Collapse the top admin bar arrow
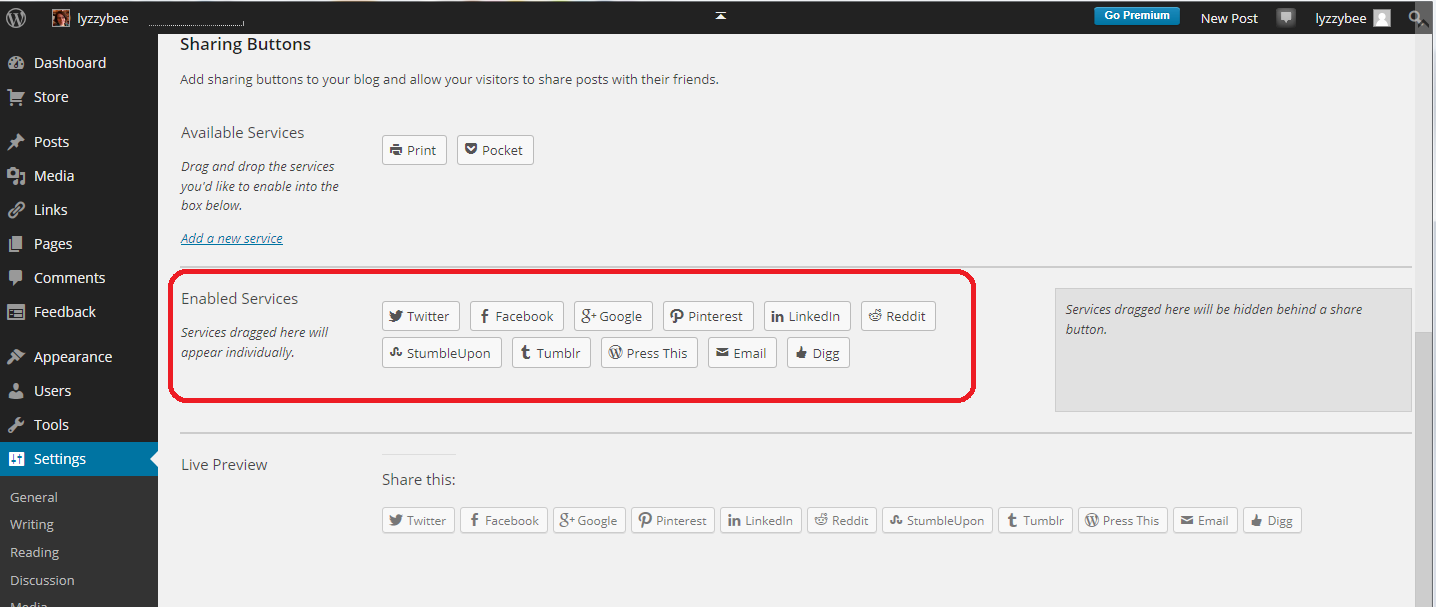Viewport: 1436px width, 607px height. pos(718,16)
